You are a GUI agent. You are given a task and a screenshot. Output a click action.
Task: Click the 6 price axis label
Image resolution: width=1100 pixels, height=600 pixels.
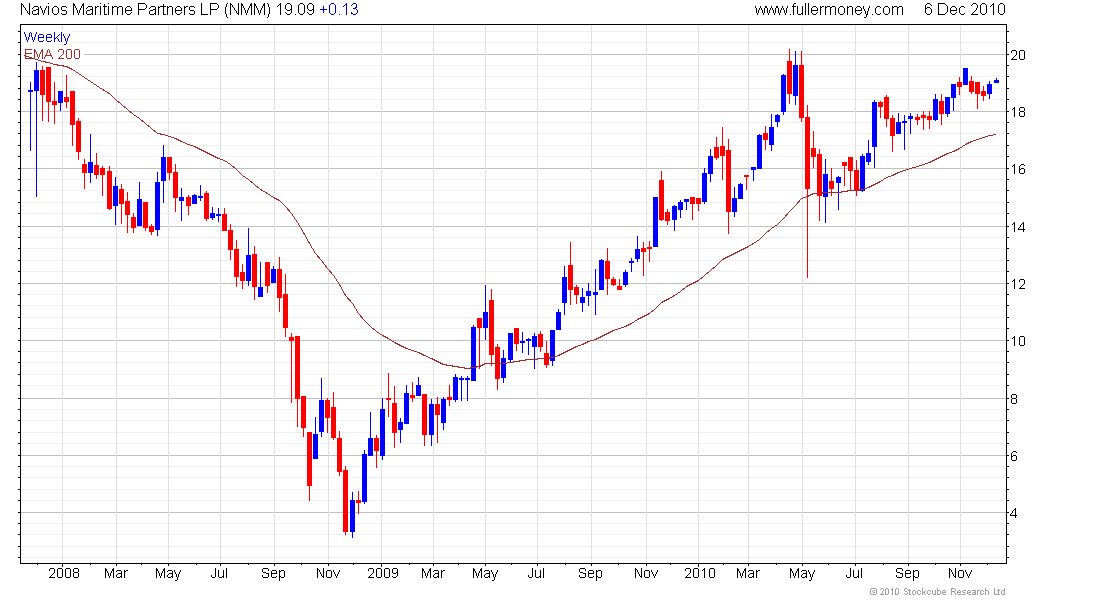click(1013, 456)
